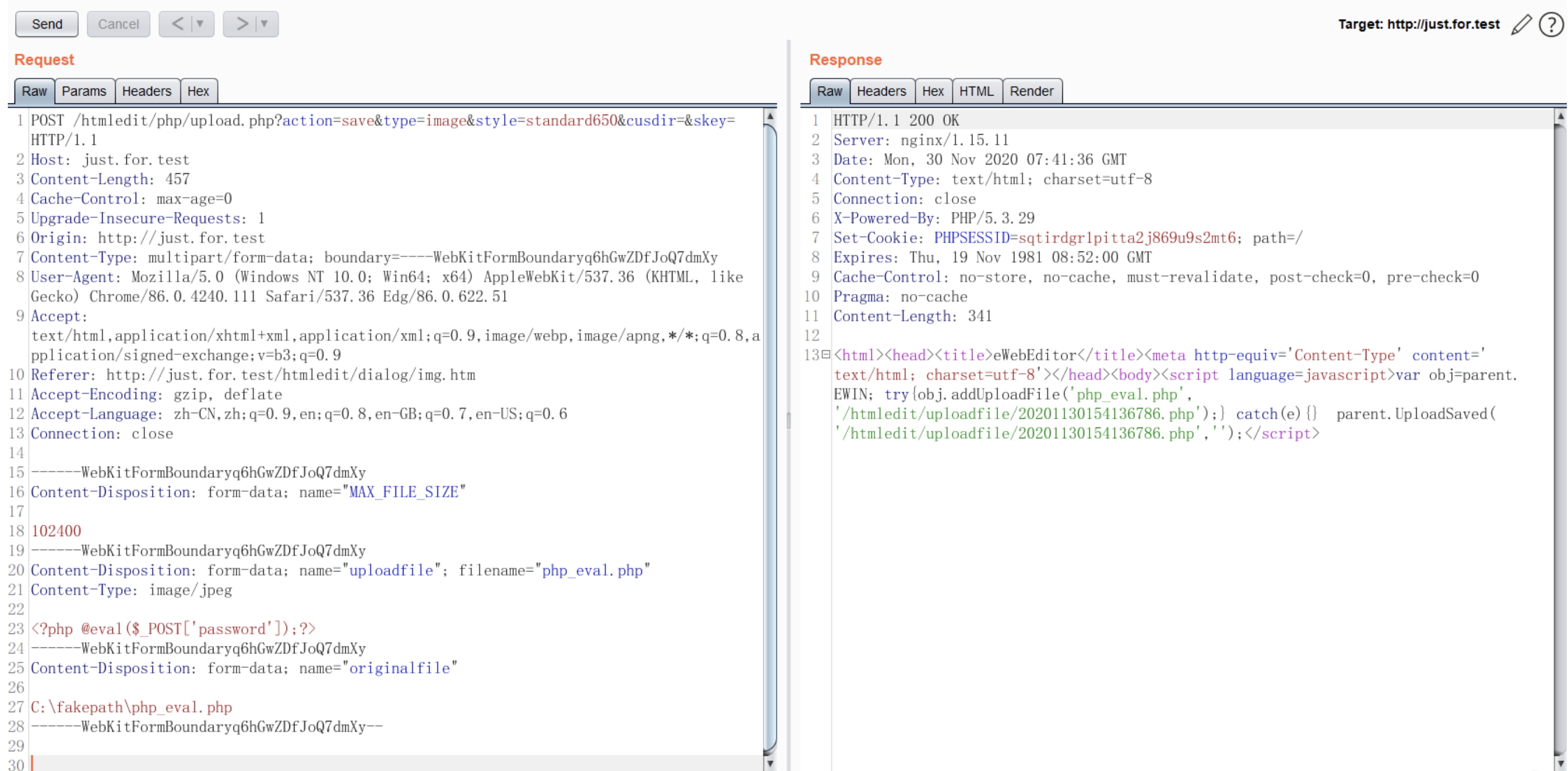Click the Response panel heading

pos(845,60)
